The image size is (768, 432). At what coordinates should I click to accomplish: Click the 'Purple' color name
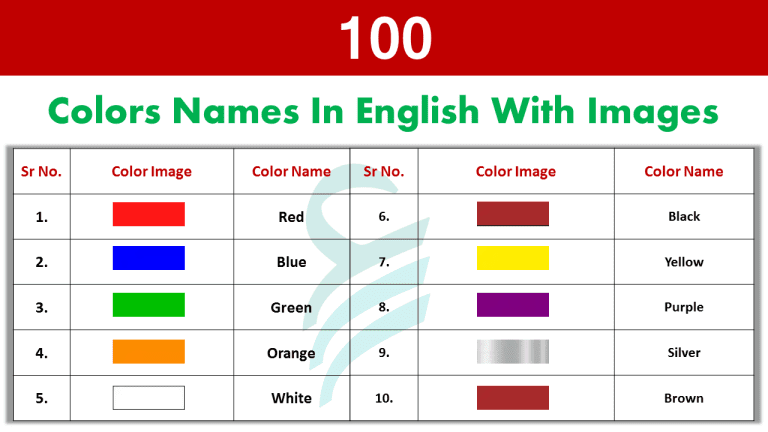pos(684,308)
